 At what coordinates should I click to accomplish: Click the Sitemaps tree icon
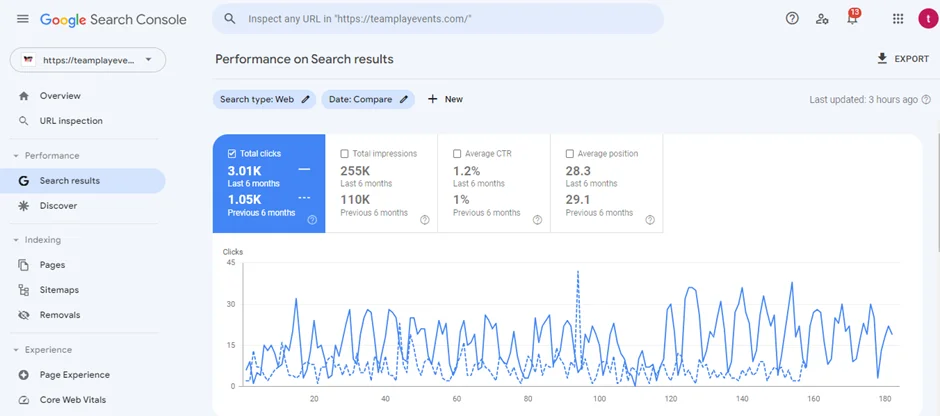tap(24, 290)
